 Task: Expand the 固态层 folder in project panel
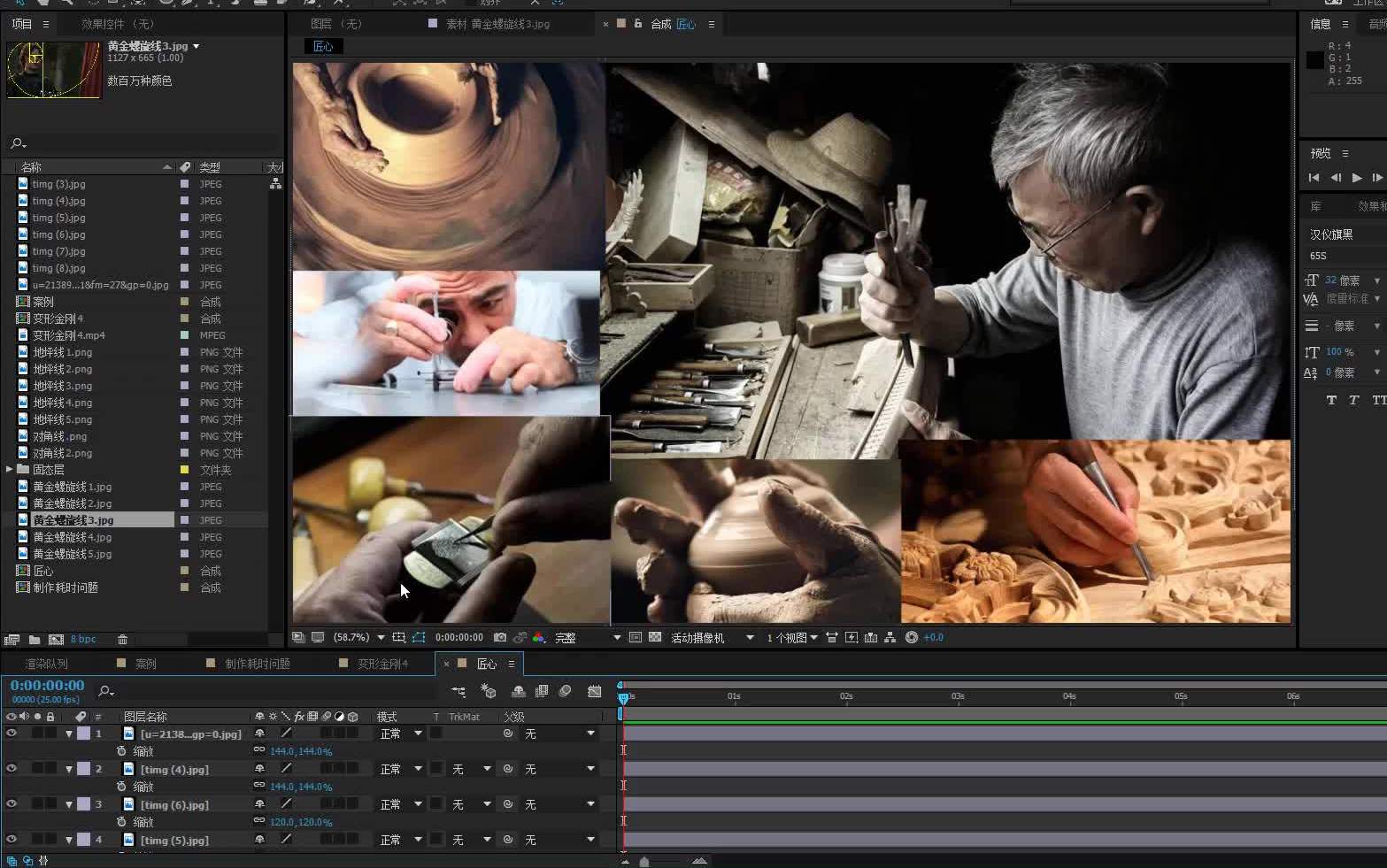click(9, 470)
